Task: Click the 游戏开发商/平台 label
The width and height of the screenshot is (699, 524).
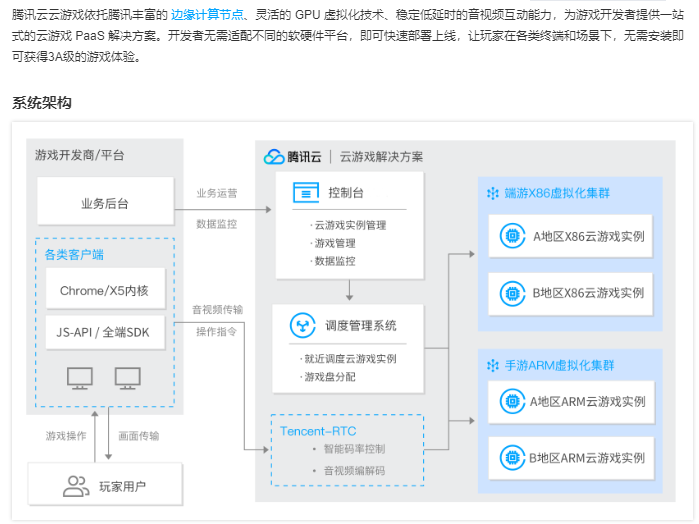Action: tap(80, 155)
